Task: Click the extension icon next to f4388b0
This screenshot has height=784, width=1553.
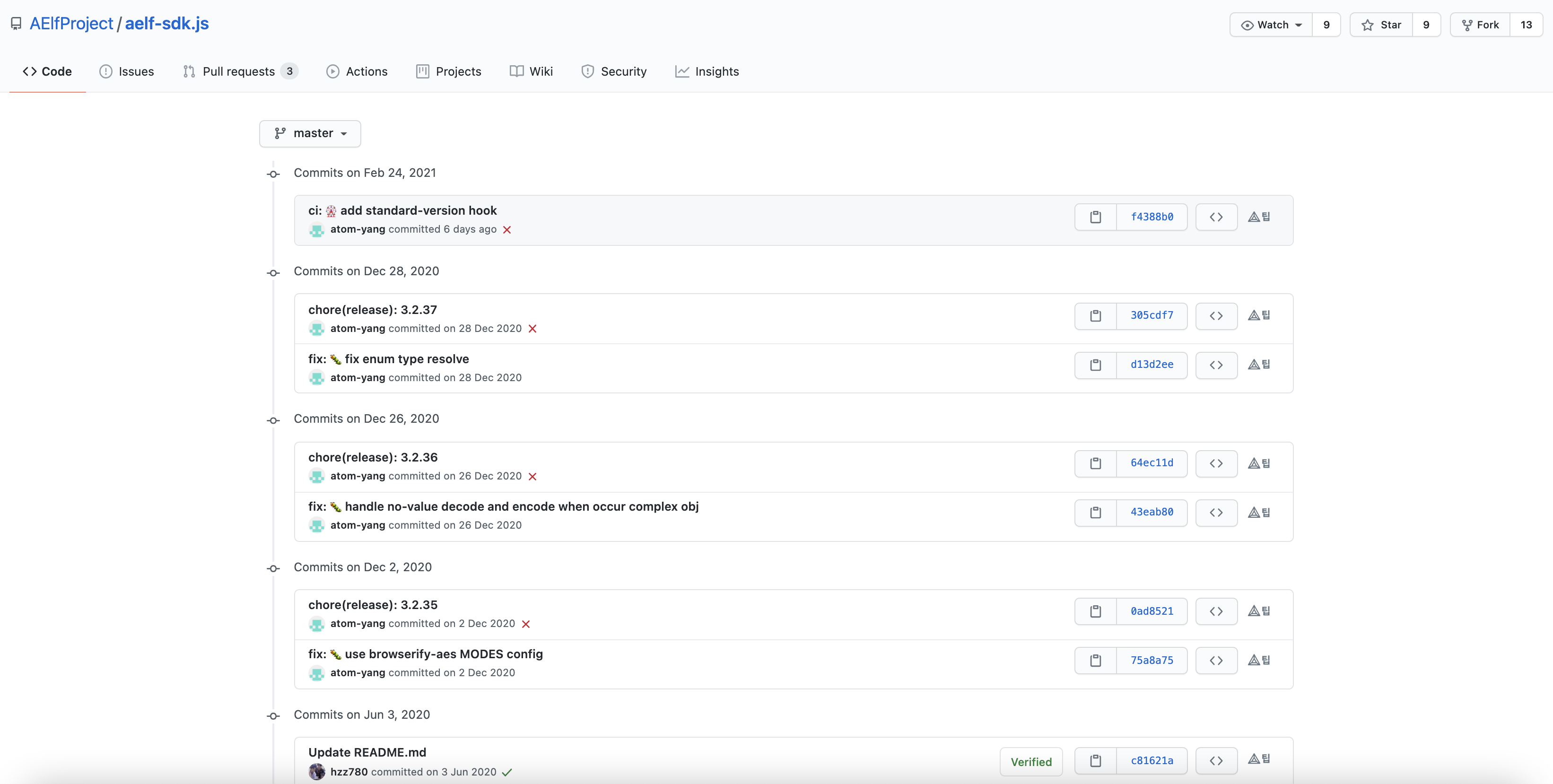Action: (1259, 217)
